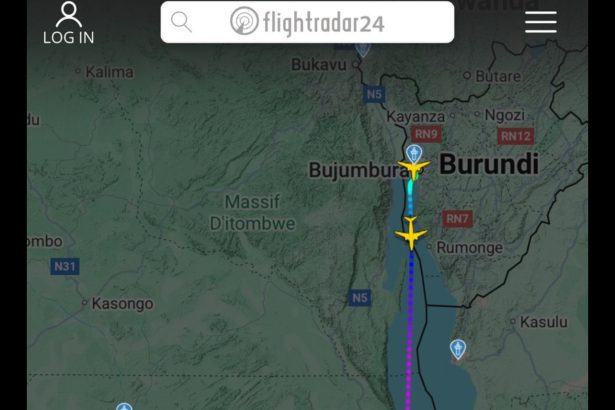The image size is (615, 410).
Task: Click the N31 road marker
Action: (65, 267)
